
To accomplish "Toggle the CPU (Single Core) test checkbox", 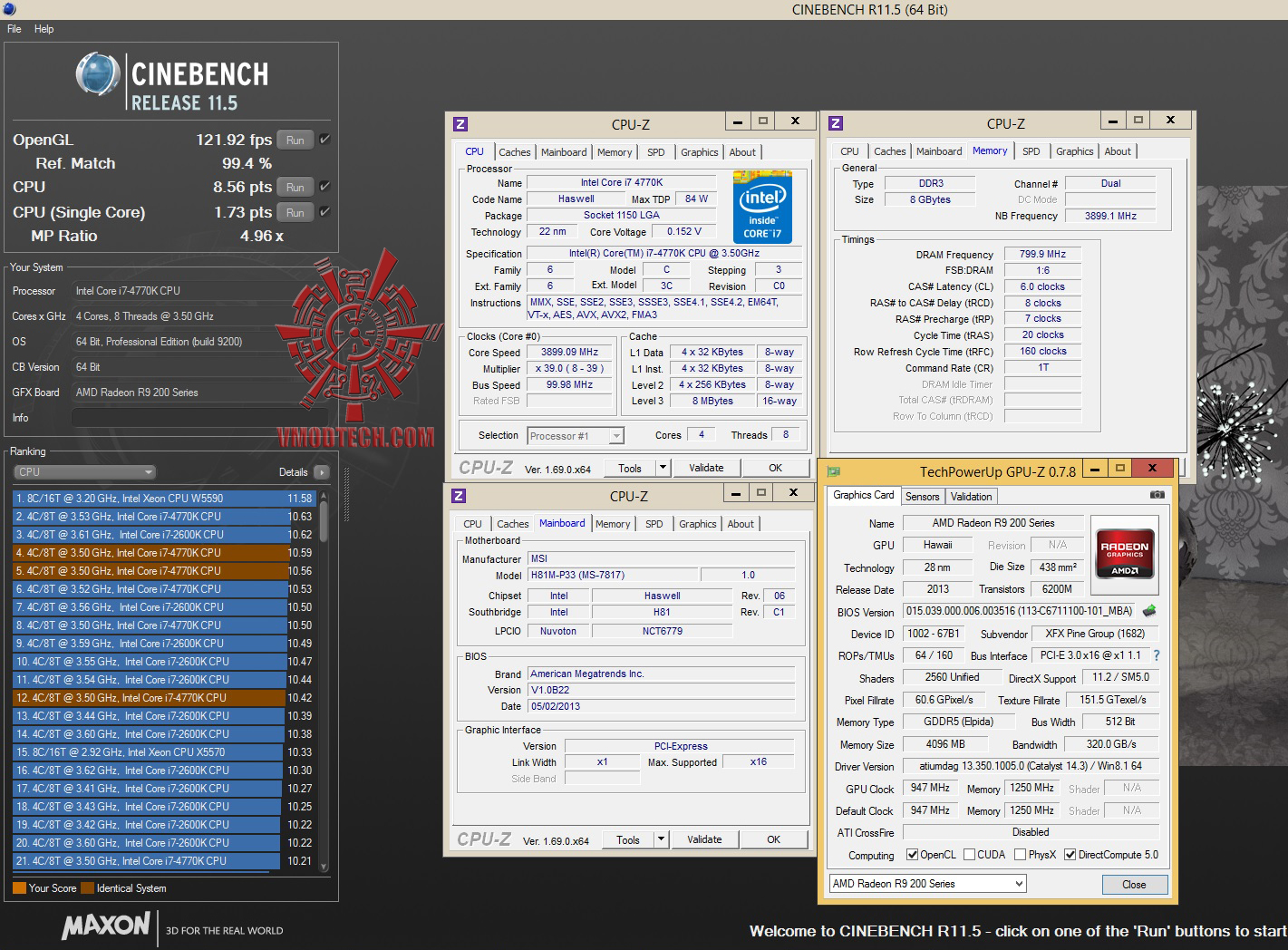I will tap(324, 212).
